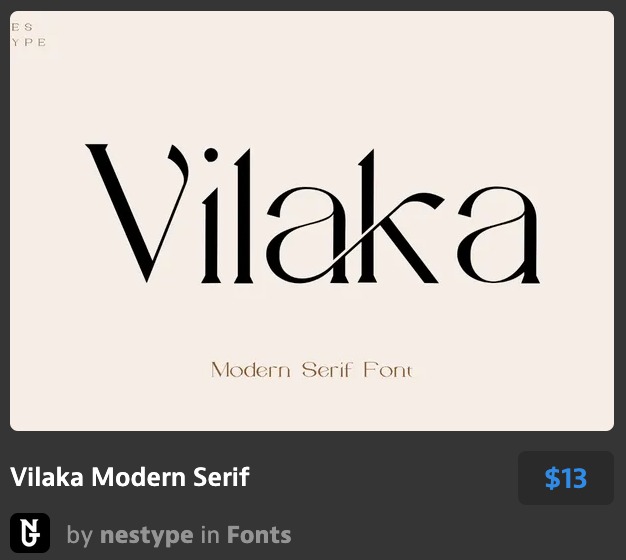The width and height of the screenshot is (626, 560).
Task: Click the word Font in preview subtitle
Action: 387,371
